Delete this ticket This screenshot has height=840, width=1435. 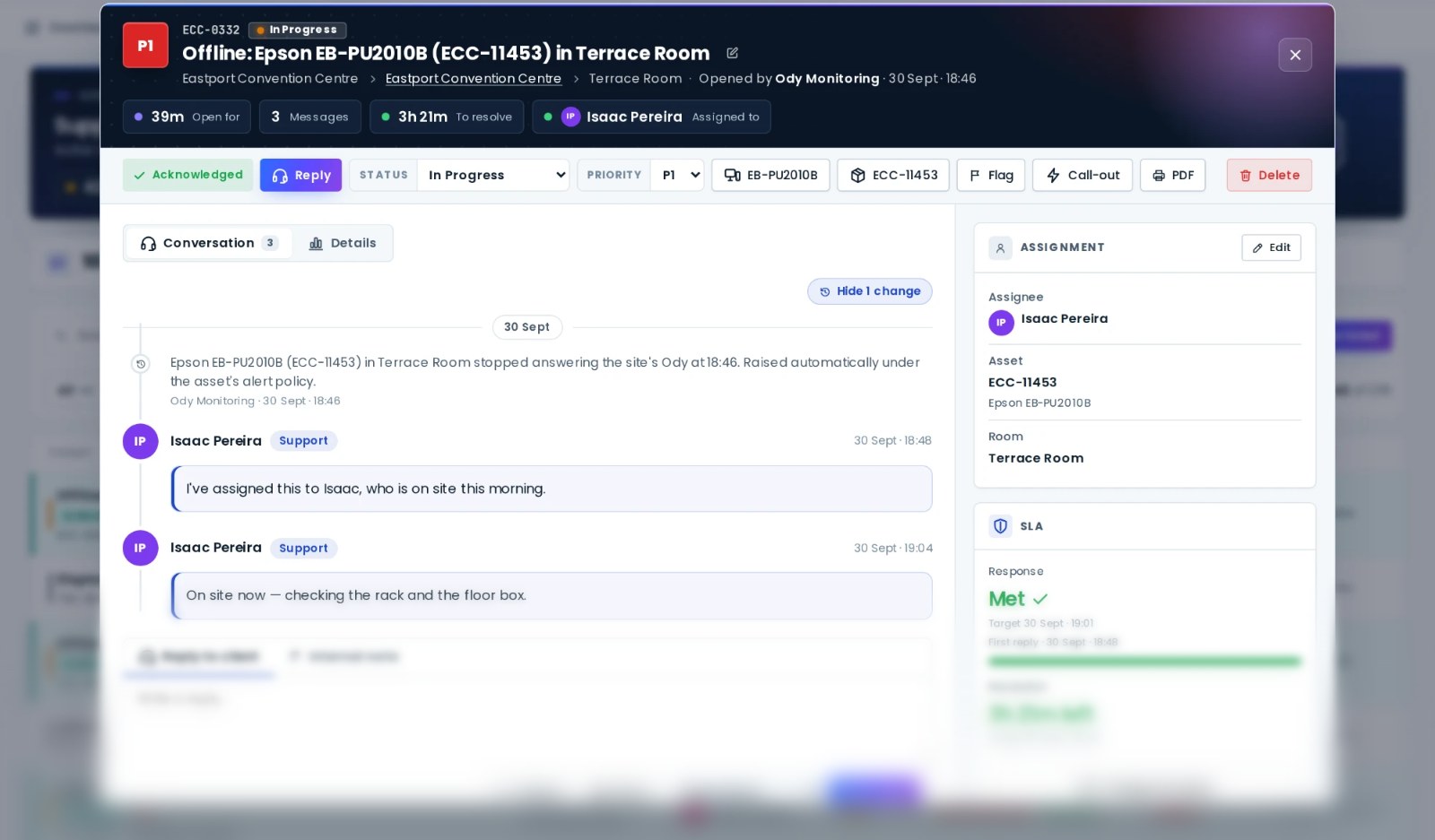(1269, 175)
